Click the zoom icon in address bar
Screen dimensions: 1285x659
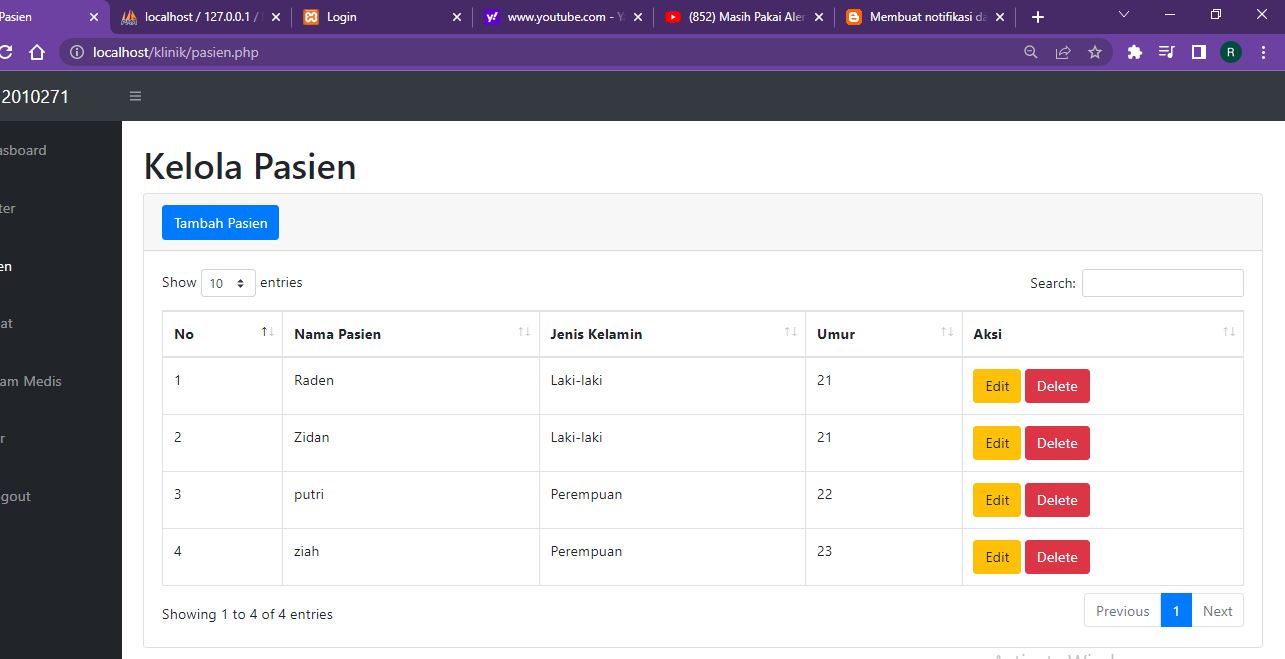[x=1030, y=52]
